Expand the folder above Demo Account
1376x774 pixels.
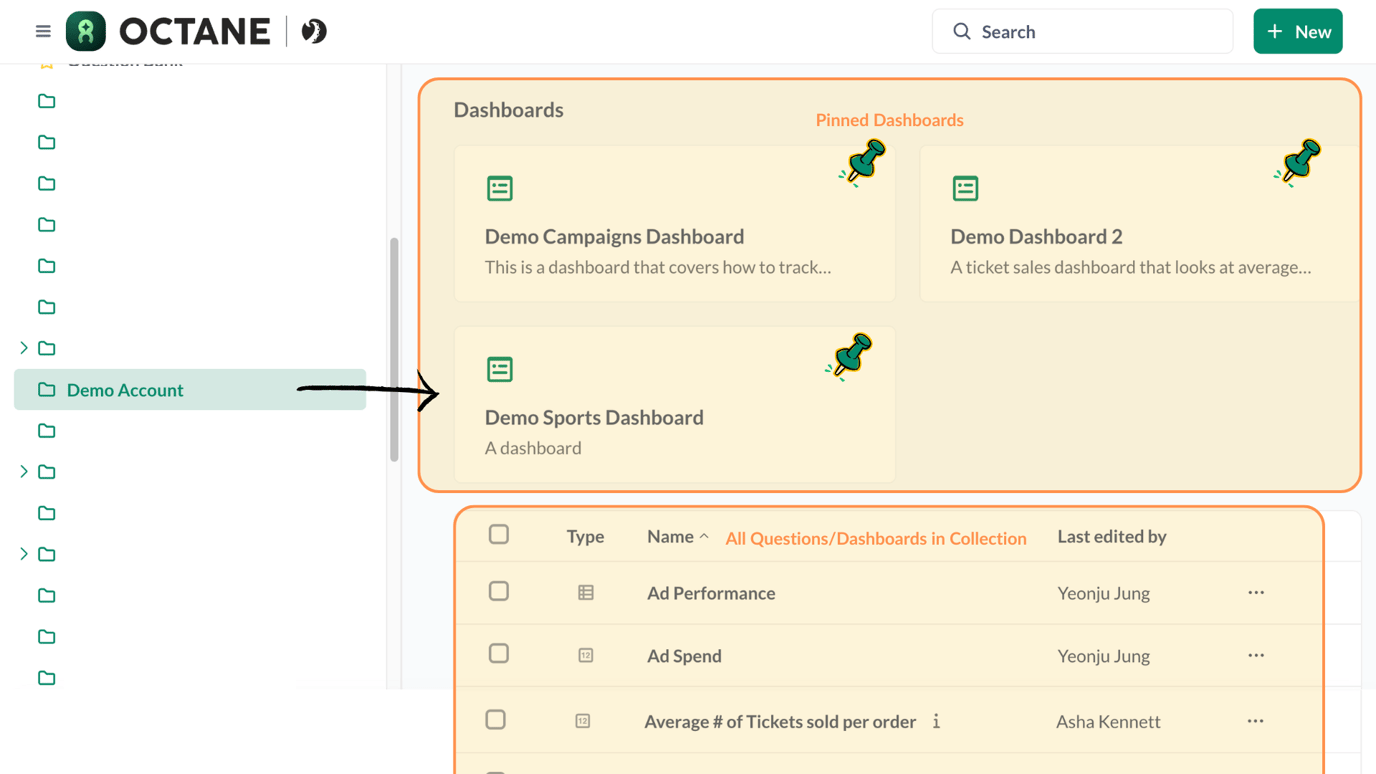click(24, 348)
